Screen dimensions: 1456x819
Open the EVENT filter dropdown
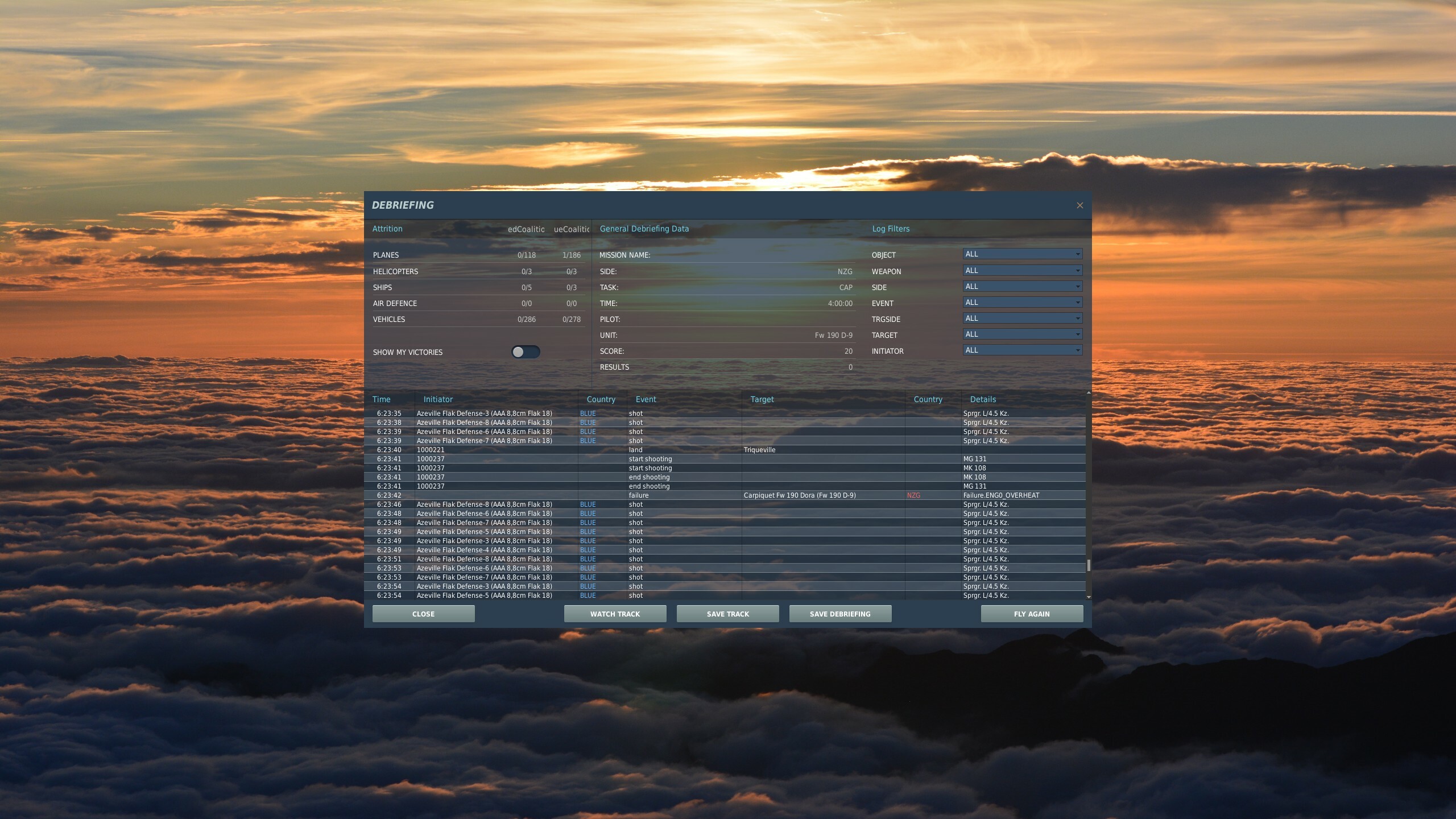(x=1022, y=303)
